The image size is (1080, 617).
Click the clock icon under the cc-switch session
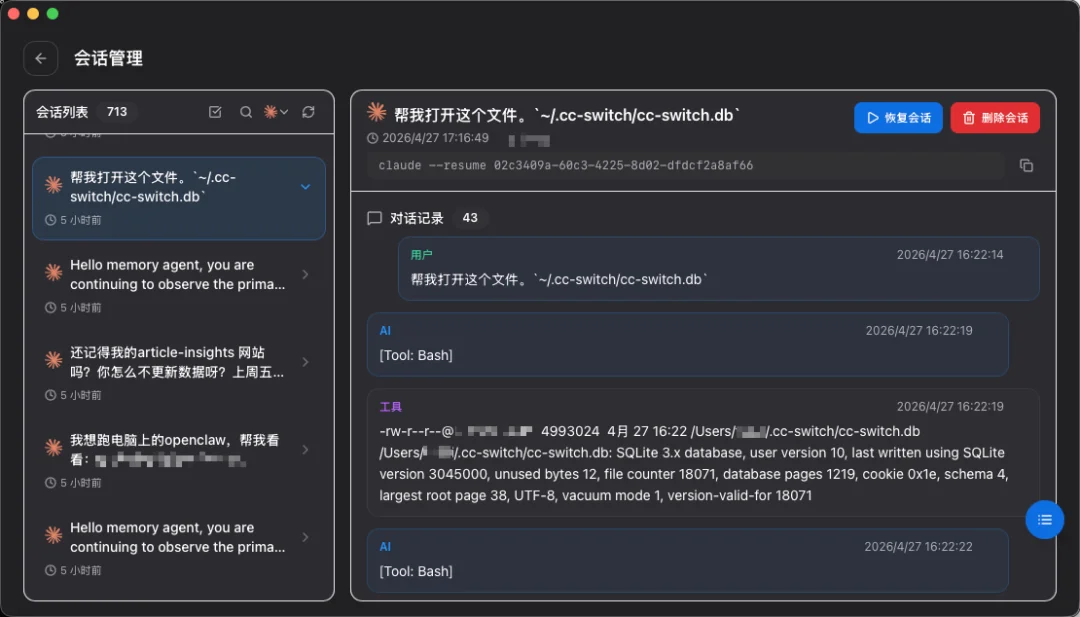tap(48, 220)
